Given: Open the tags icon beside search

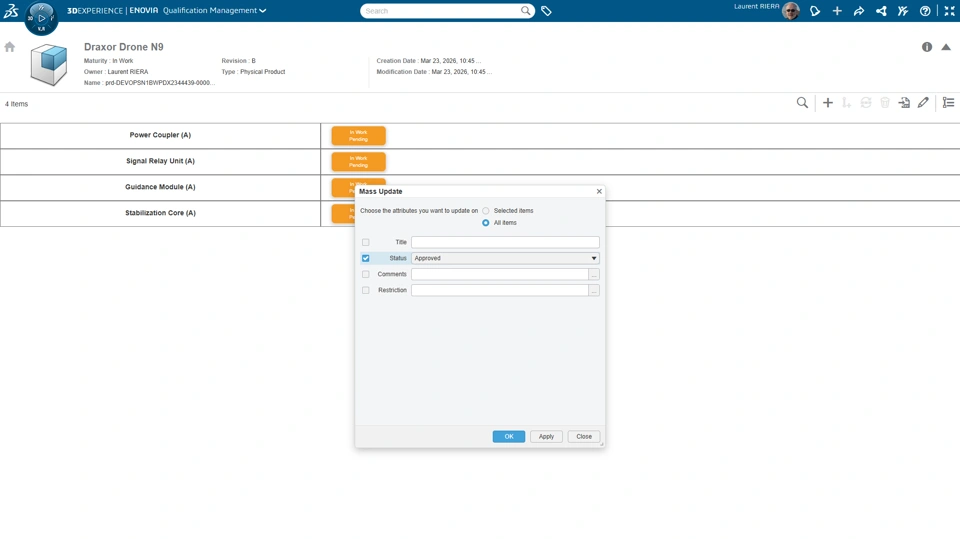Looking at the screenshot, I should pos(546,11).
